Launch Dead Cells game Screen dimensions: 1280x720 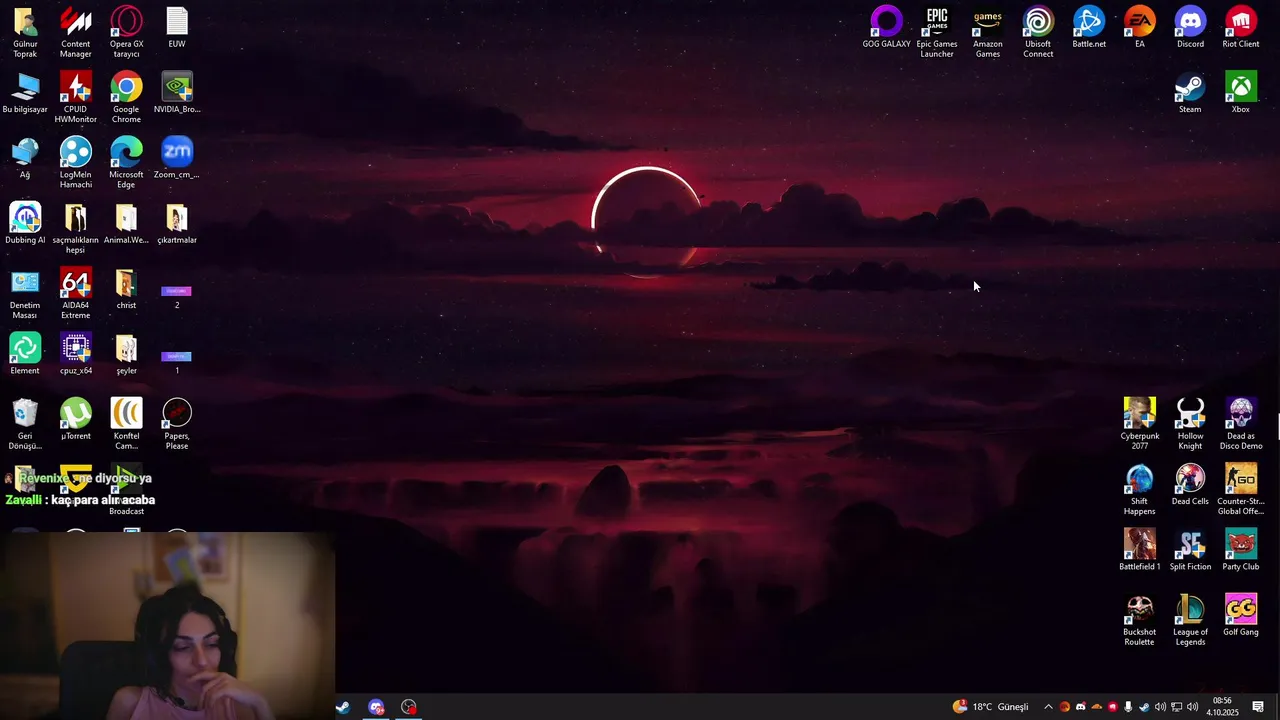tap(1190, 485)
